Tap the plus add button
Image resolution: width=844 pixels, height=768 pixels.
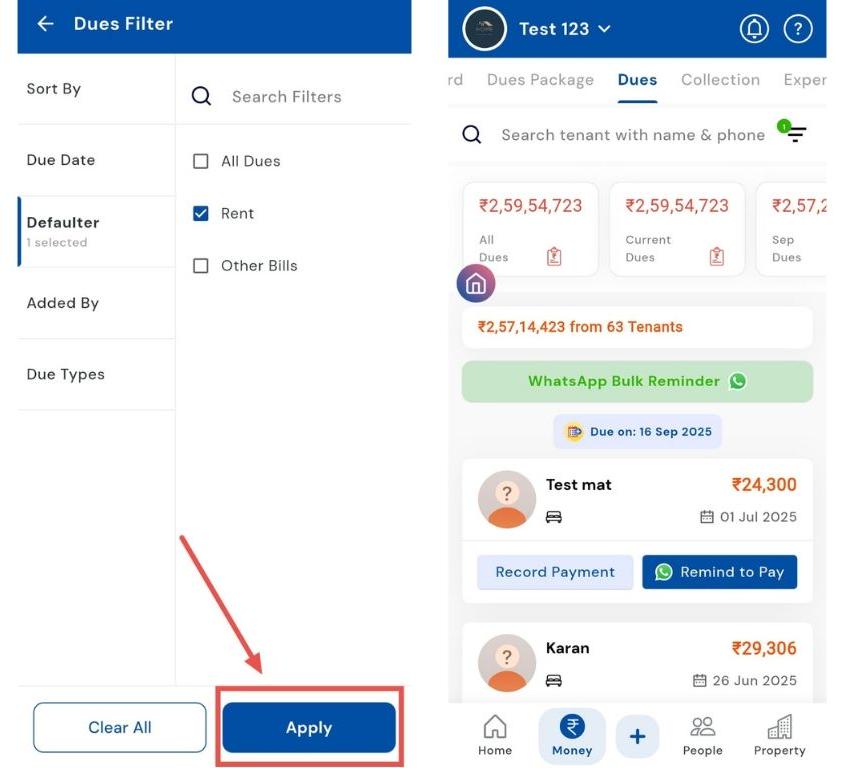coord(637,737)
